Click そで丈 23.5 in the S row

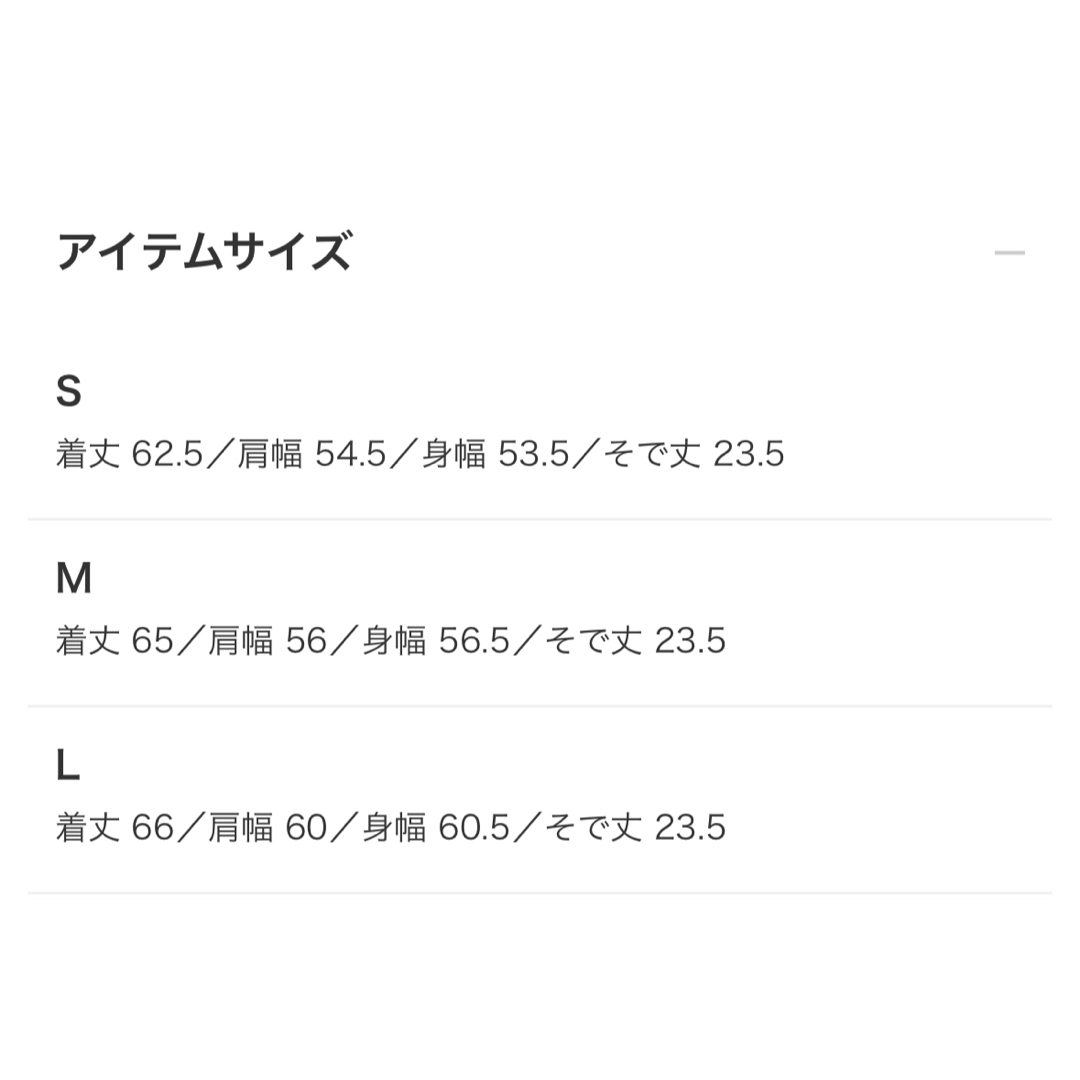coord(694,454)
